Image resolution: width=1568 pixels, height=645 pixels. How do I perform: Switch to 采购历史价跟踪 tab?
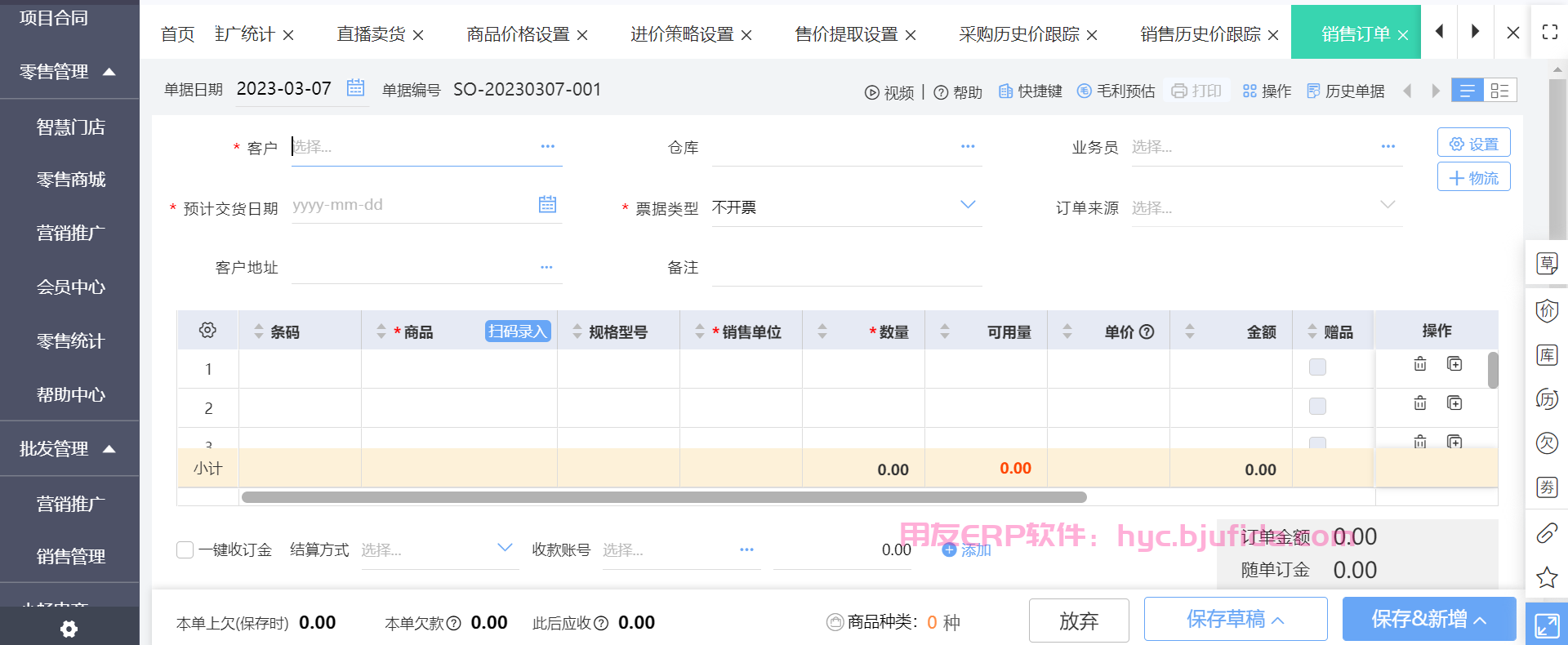click(x=1018, y=33)
